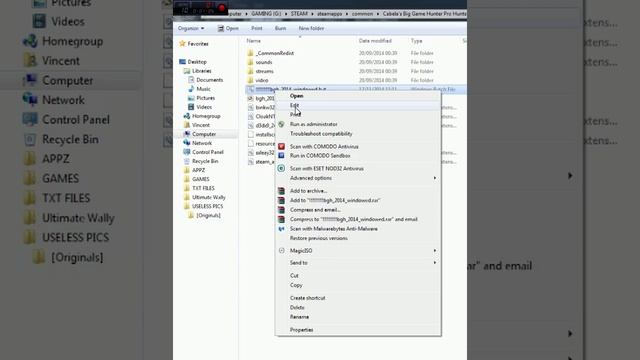Go to STEAM in the address bar

299,14
